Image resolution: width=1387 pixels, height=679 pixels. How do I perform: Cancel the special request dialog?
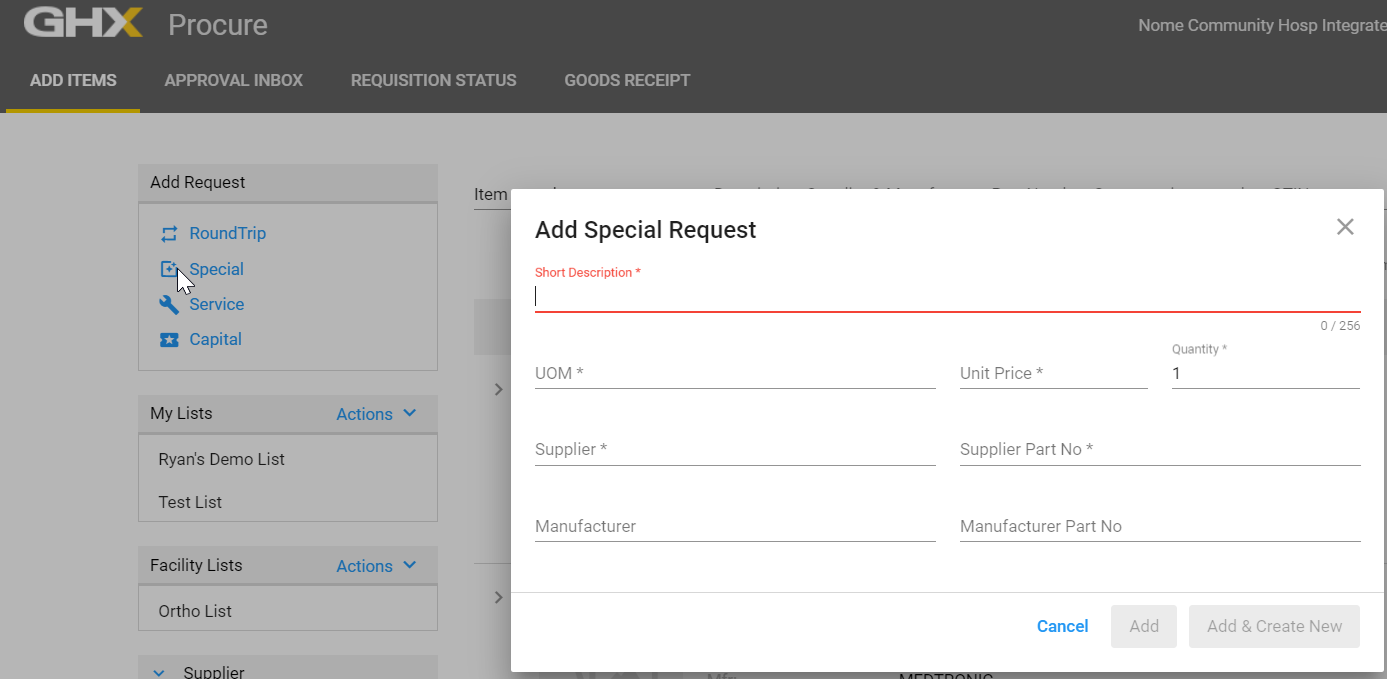point(1062,626)
